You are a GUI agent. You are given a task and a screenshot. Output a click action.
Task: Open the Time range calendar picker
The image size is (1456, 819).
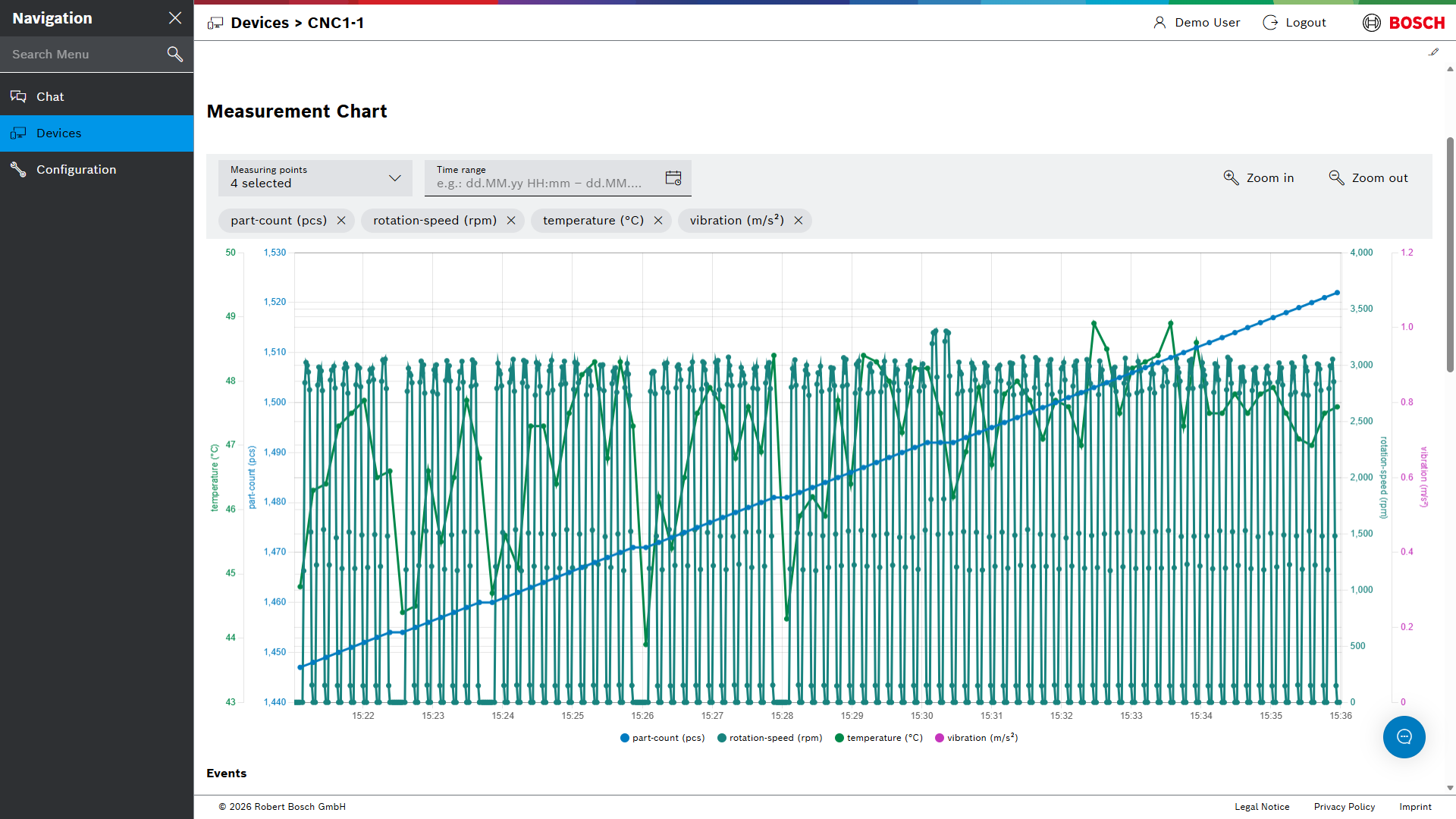pyautogui.click(x=673, y=177)
